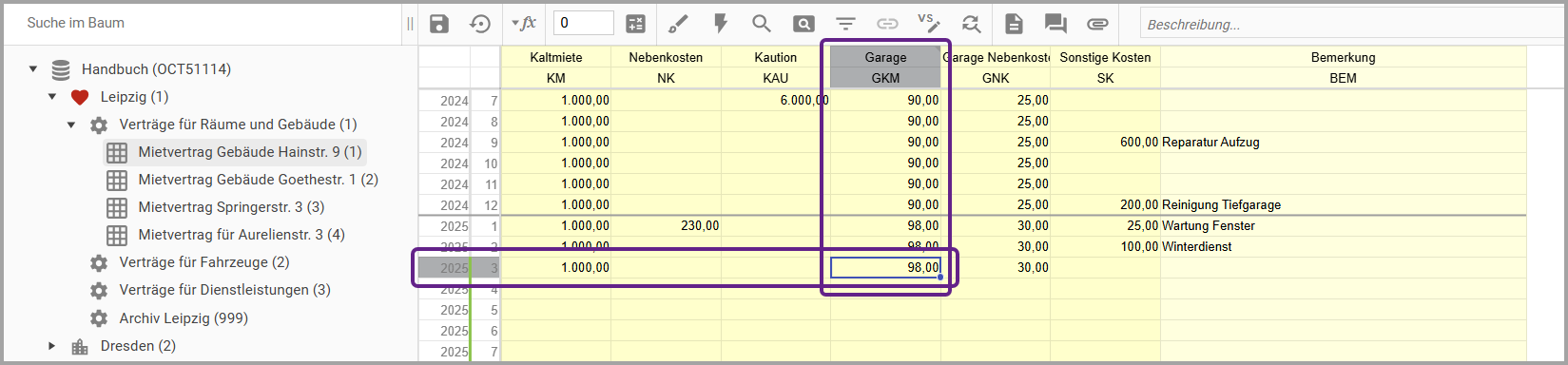Select the paintbrush format tool
Screen dimensions: 1568x365
pos(678,24)
